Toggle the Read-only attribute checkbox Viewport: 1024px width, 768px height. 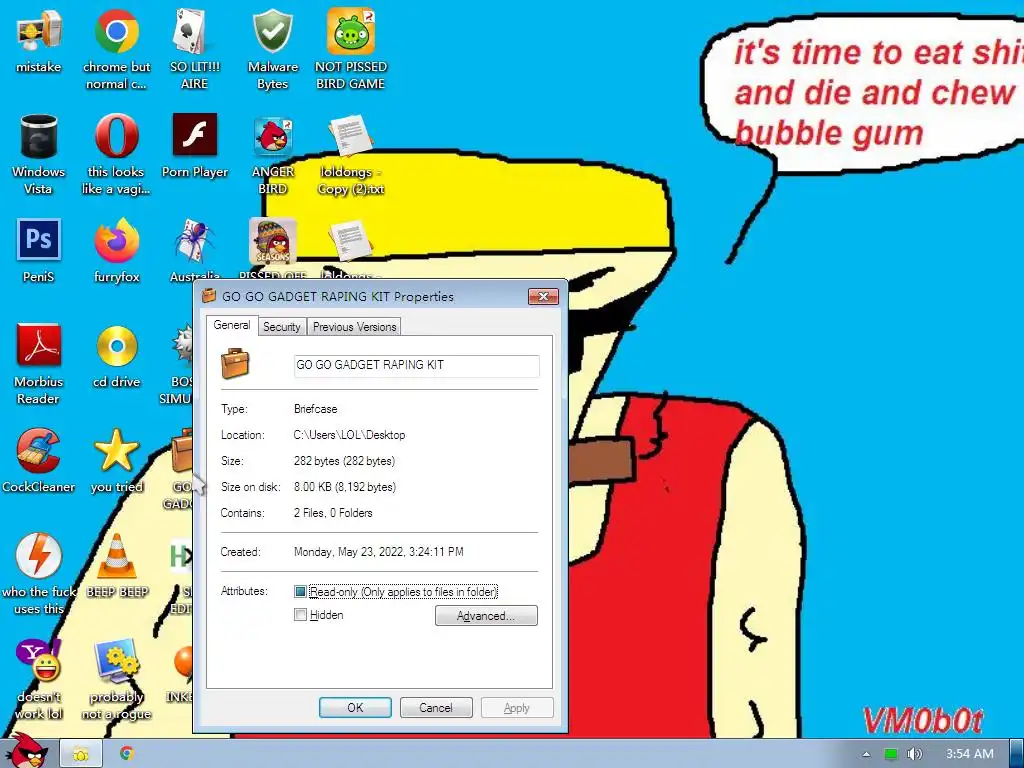point(300,592)
